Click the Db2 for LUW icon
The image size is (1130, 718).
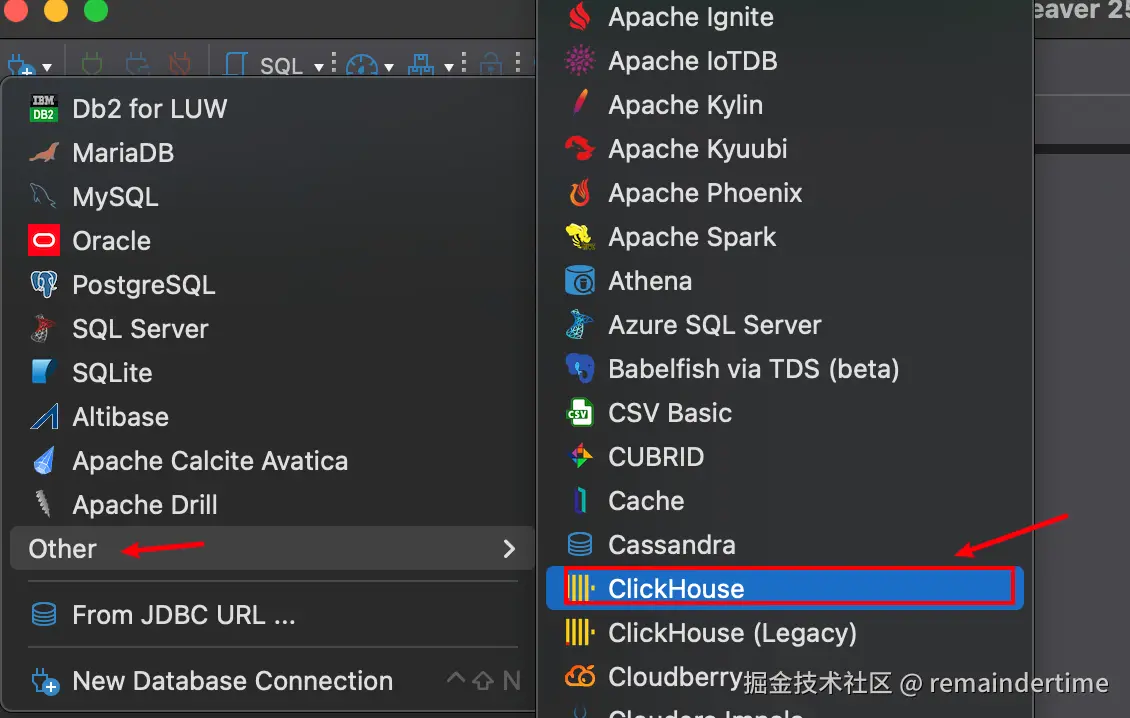point(43,108)
